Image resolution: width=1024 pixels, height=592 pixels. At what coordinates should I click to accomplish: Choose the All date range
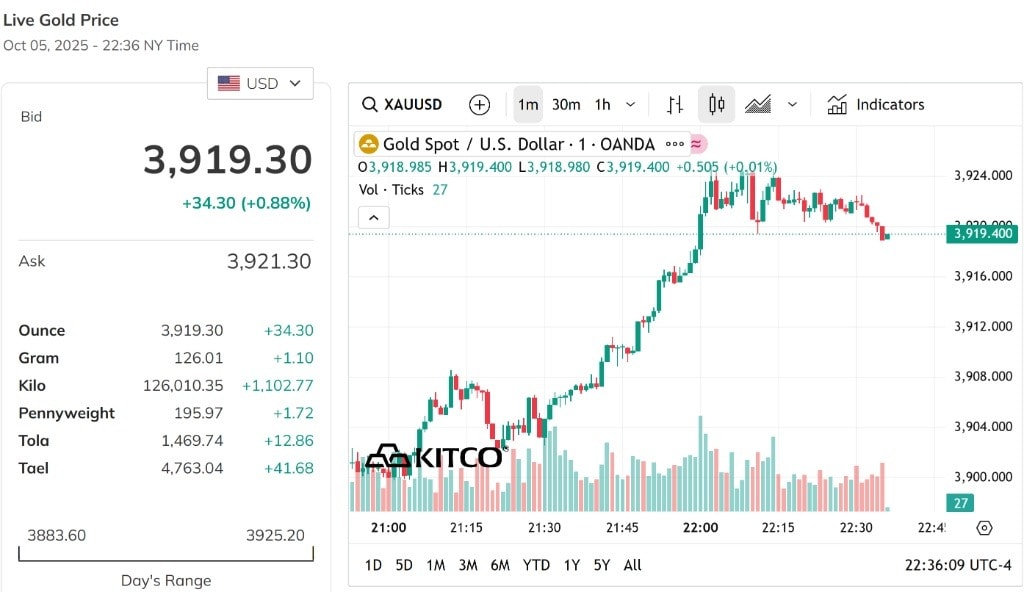(x=632, y=565)
